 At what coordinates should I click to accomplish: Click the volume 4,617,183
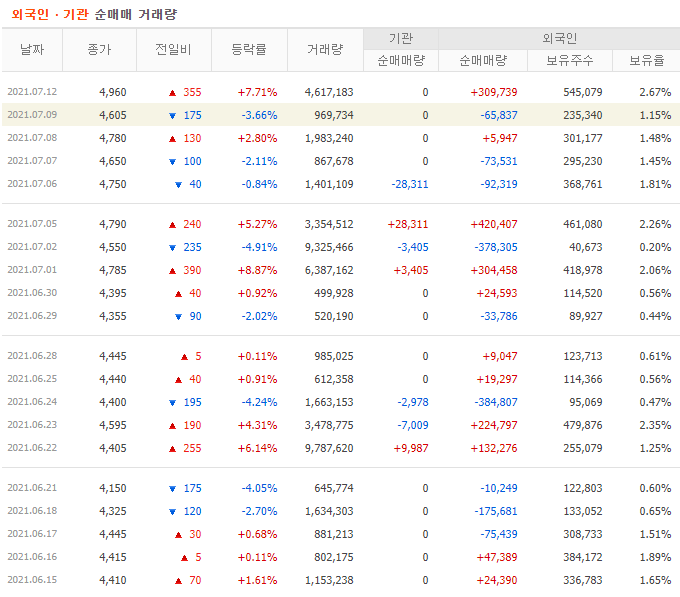point(329,92)
